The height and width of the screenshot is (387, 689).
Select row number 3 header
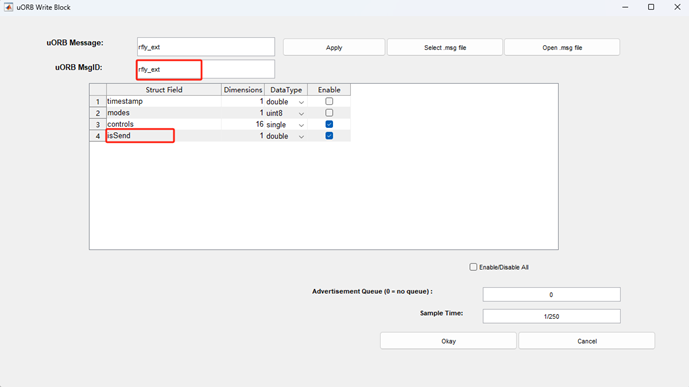coord(98,124)
